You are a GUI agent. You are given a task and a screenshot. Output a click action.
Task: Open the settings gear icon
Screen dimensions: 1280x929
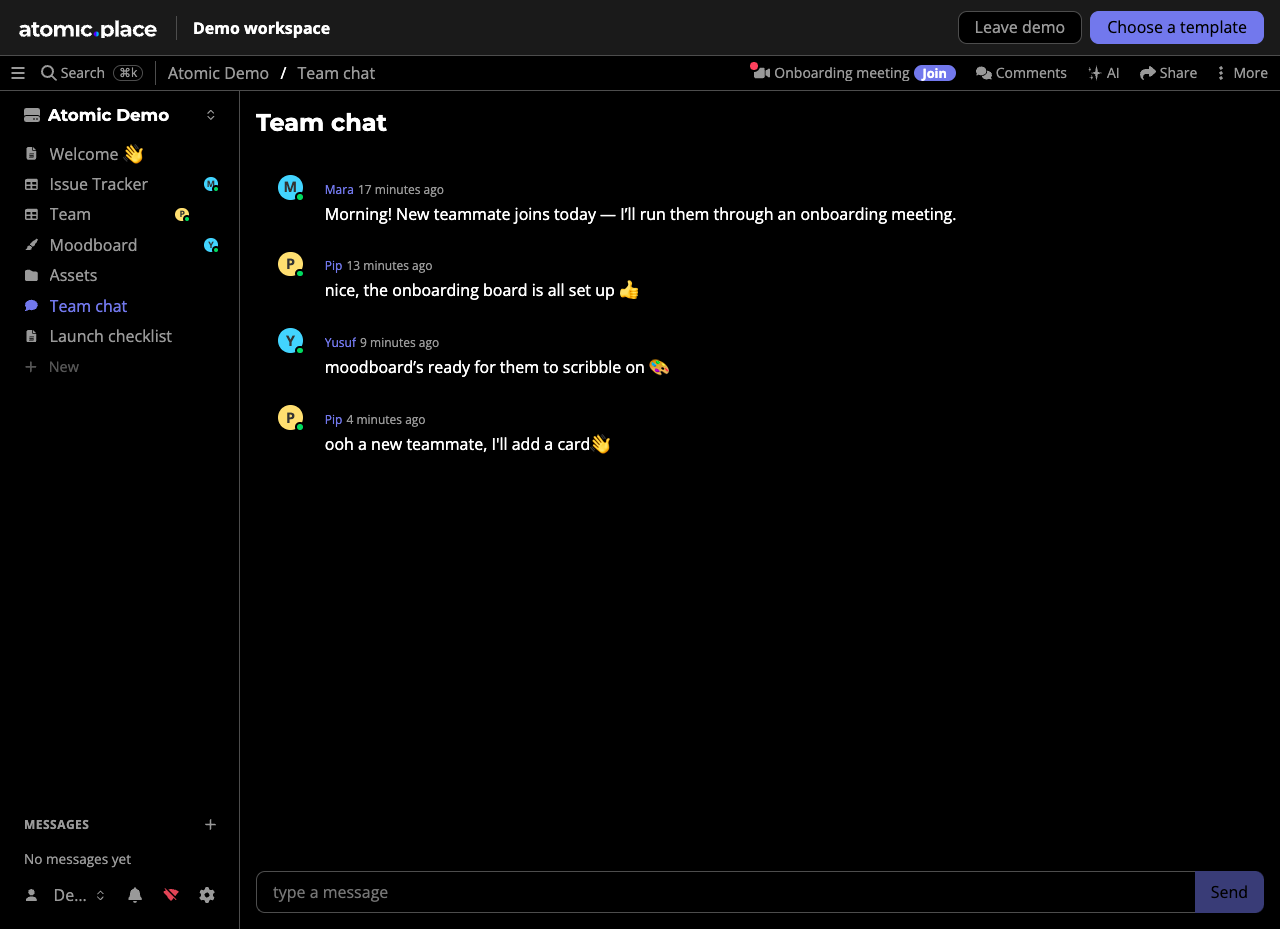[207, 895]
